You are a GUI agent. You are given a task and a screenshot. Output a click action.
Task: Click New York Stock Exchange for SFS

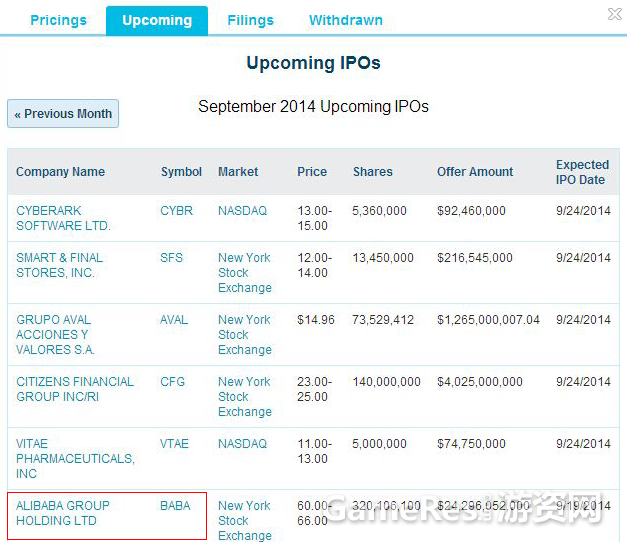coord(245,272)
